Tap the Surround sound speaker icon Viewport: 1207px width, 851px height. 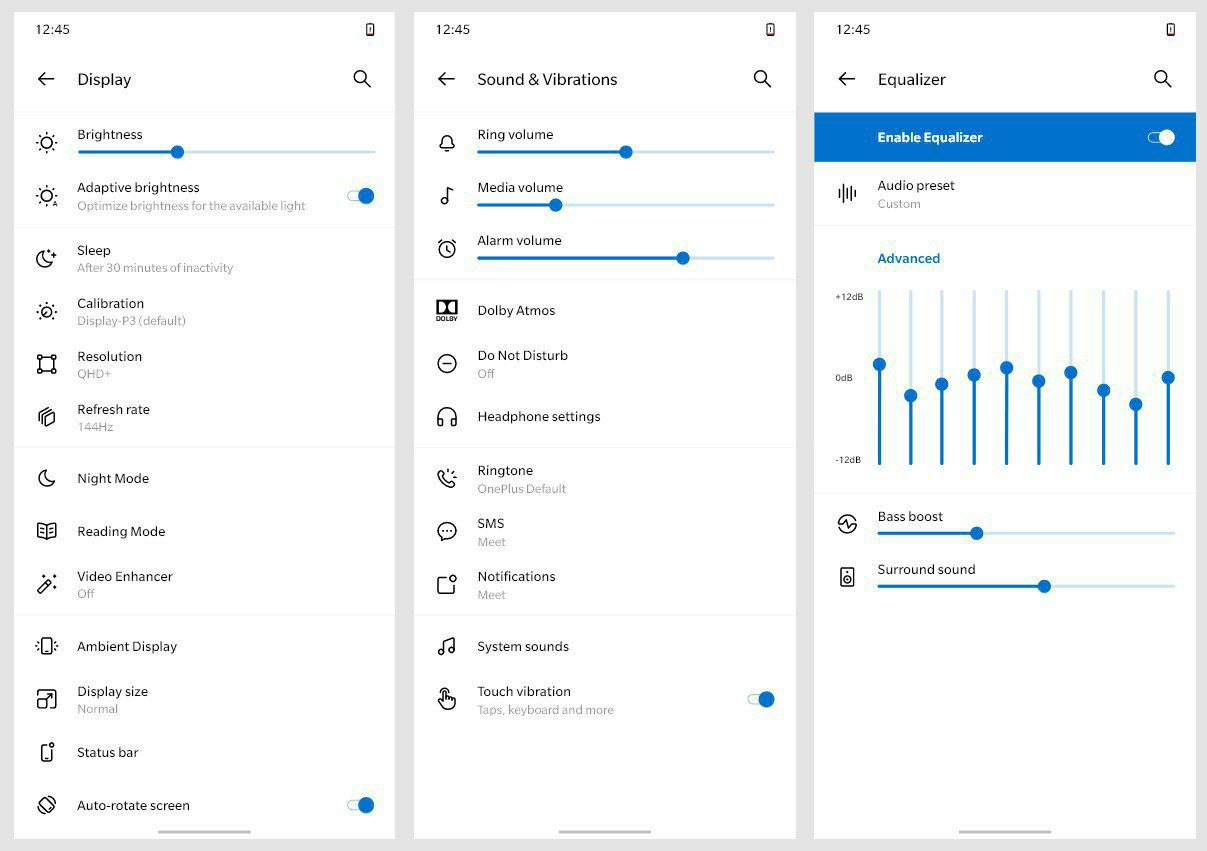click(847, 577)
